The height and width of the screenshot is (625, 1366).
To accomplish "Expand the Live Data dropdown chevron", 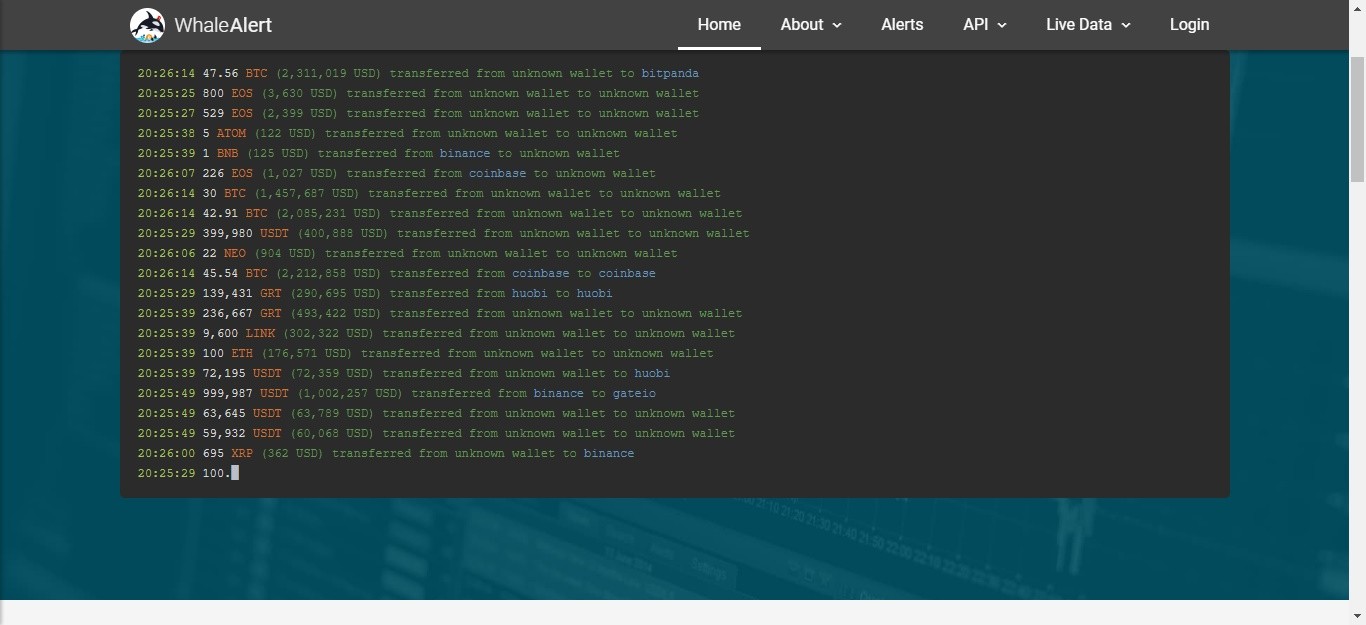I will tap(1125, 25).
